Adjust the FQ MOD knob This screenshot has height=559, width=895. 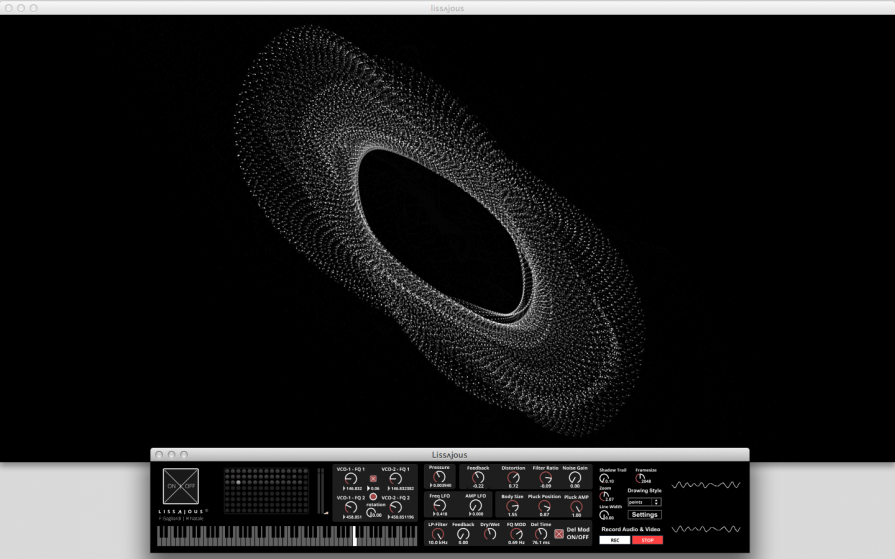point(516,534)
